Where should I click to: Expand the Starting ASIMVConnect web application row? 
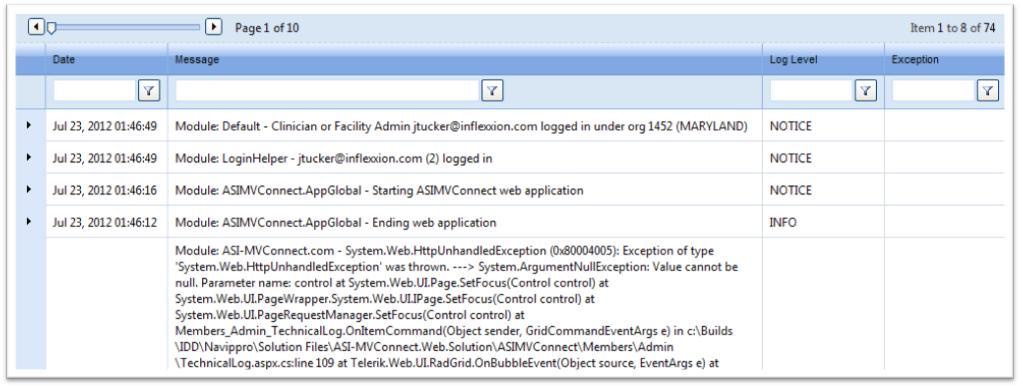pos(29,189)
